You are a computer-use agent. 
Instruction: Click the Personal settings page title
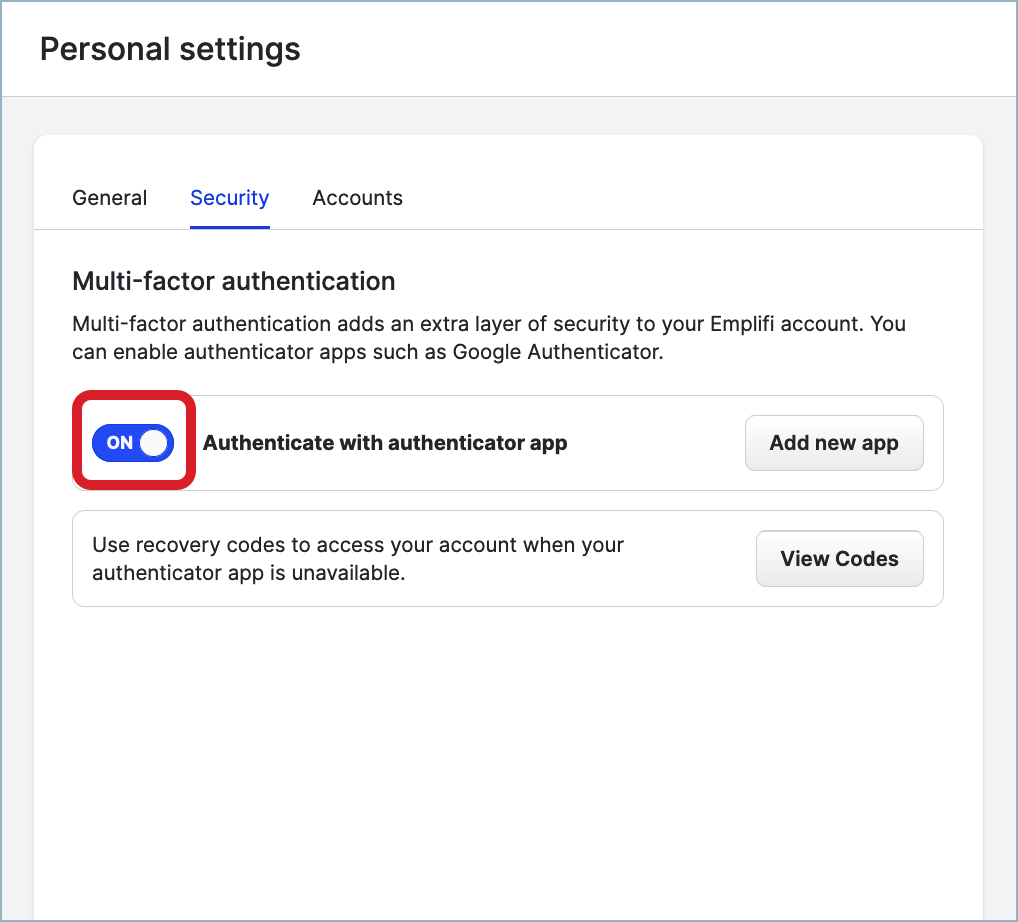point(170,49)
